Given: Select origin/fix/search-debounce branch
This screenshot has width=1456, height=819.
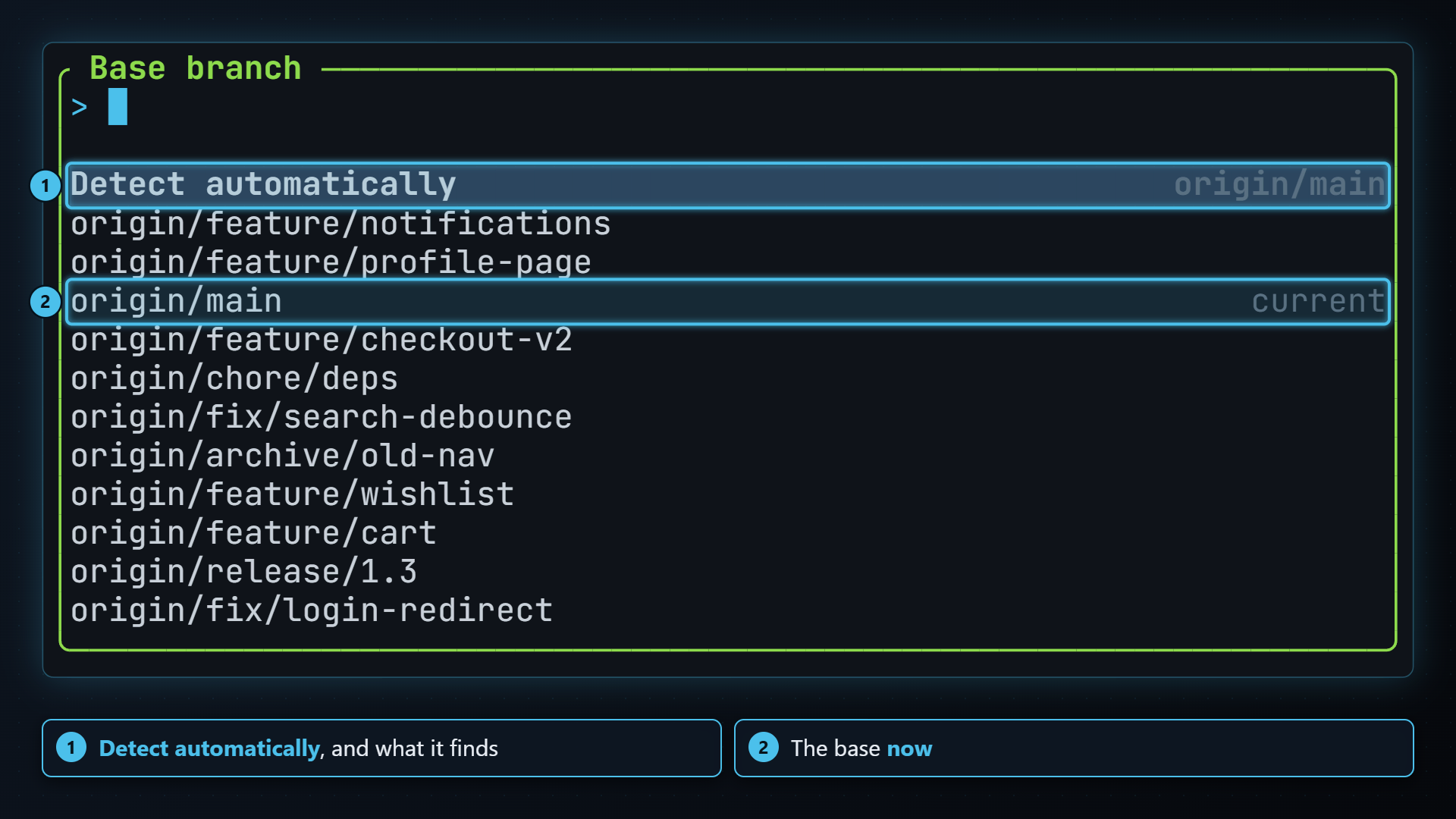Looking at the screenshot, I should point(728,417).
